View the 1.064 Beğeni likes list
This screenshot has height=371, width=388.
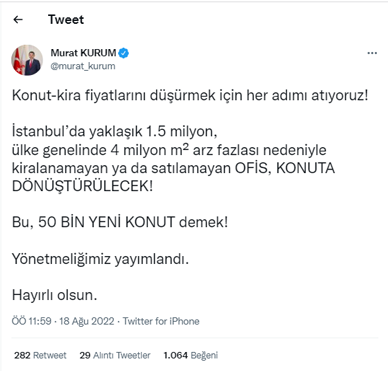pos(190,355)
